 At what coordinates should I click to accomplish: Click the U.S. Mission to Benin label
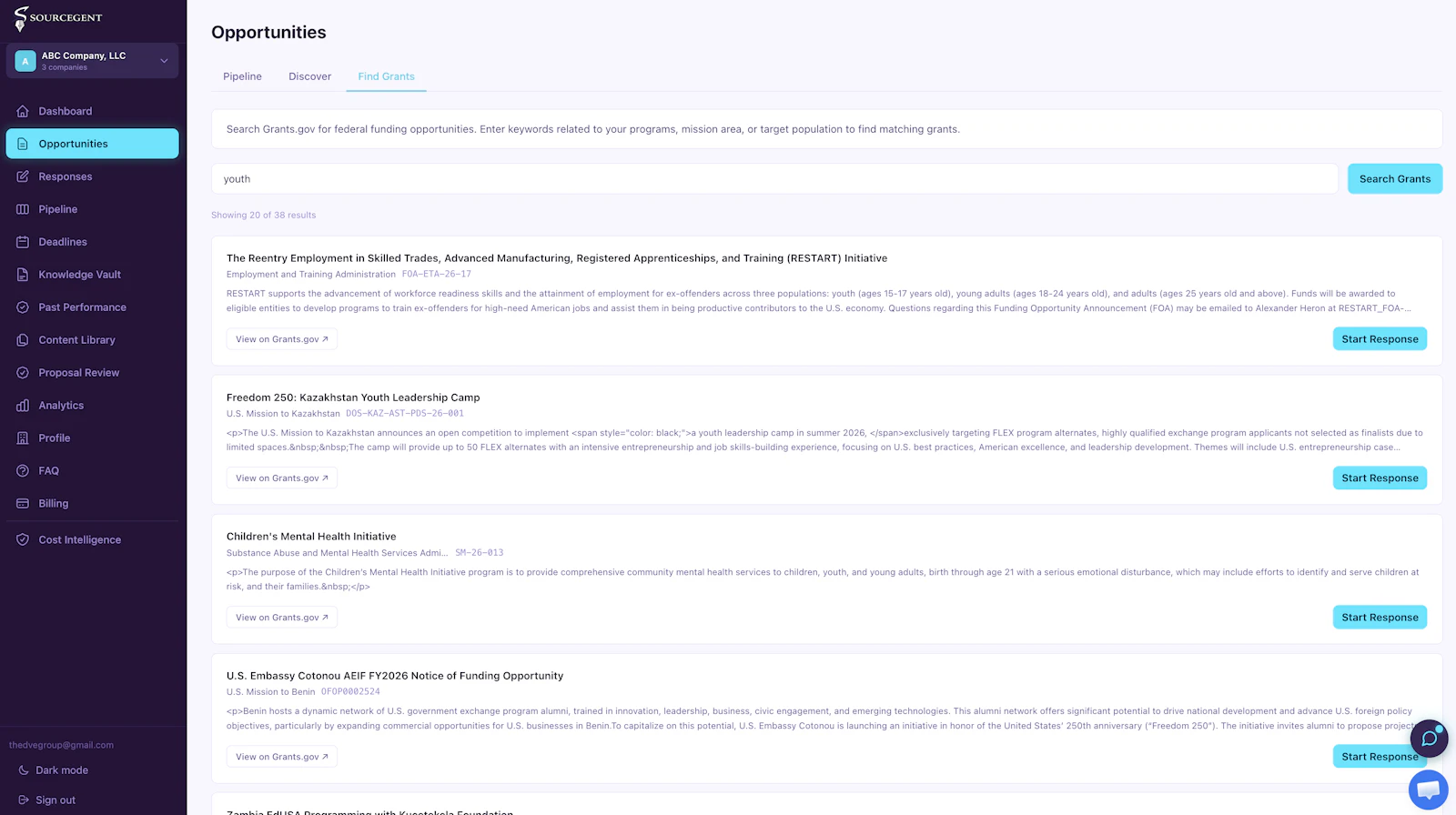(x=271, y=691)
